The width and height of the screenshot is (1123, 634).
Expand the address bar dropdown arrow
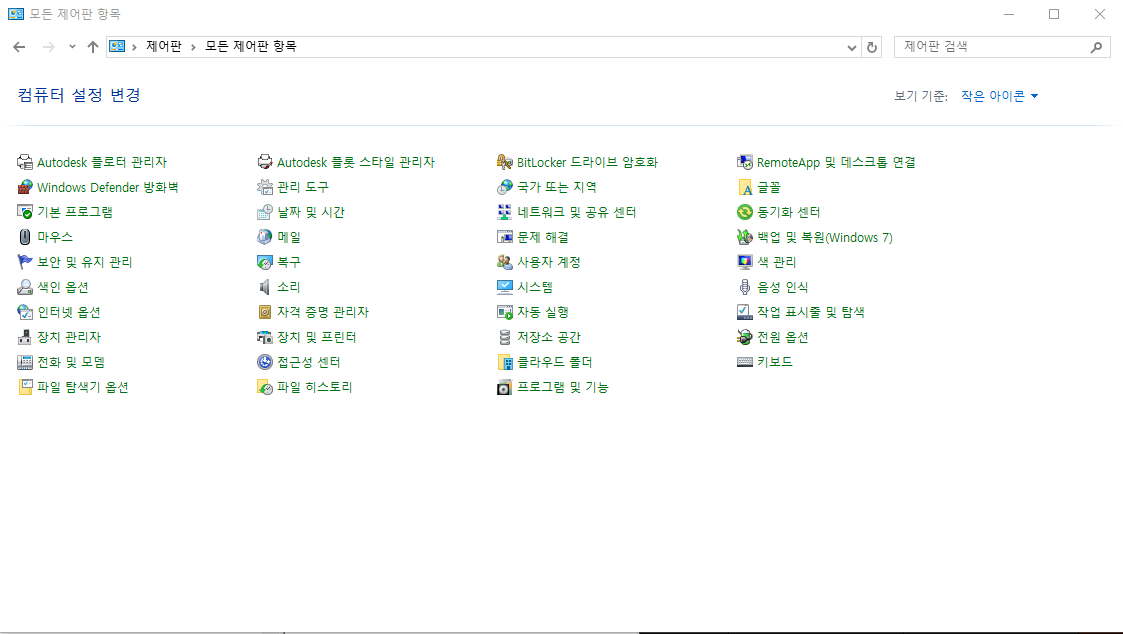[x=851, y=46]
